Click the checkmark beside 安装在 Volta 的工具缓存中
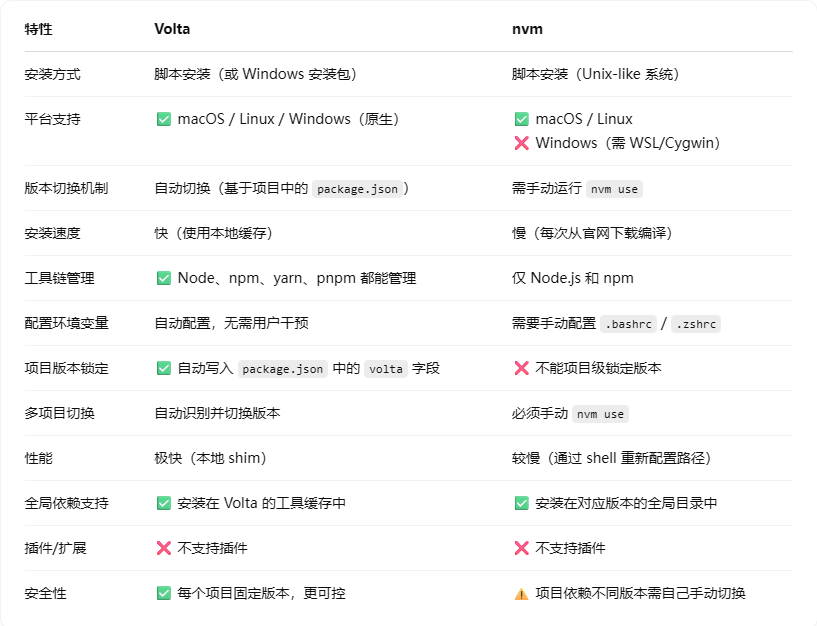Screen dimensions: 817x626 (x=164, y=504)
